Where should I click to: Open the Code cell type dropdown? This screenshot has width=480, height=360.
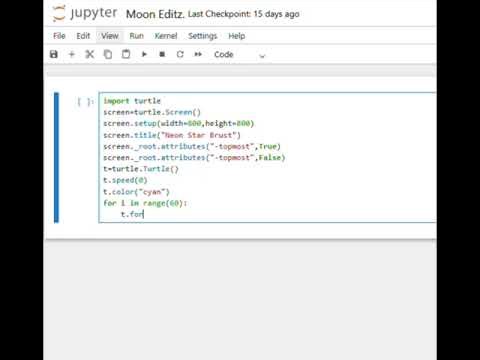point(239,55)
